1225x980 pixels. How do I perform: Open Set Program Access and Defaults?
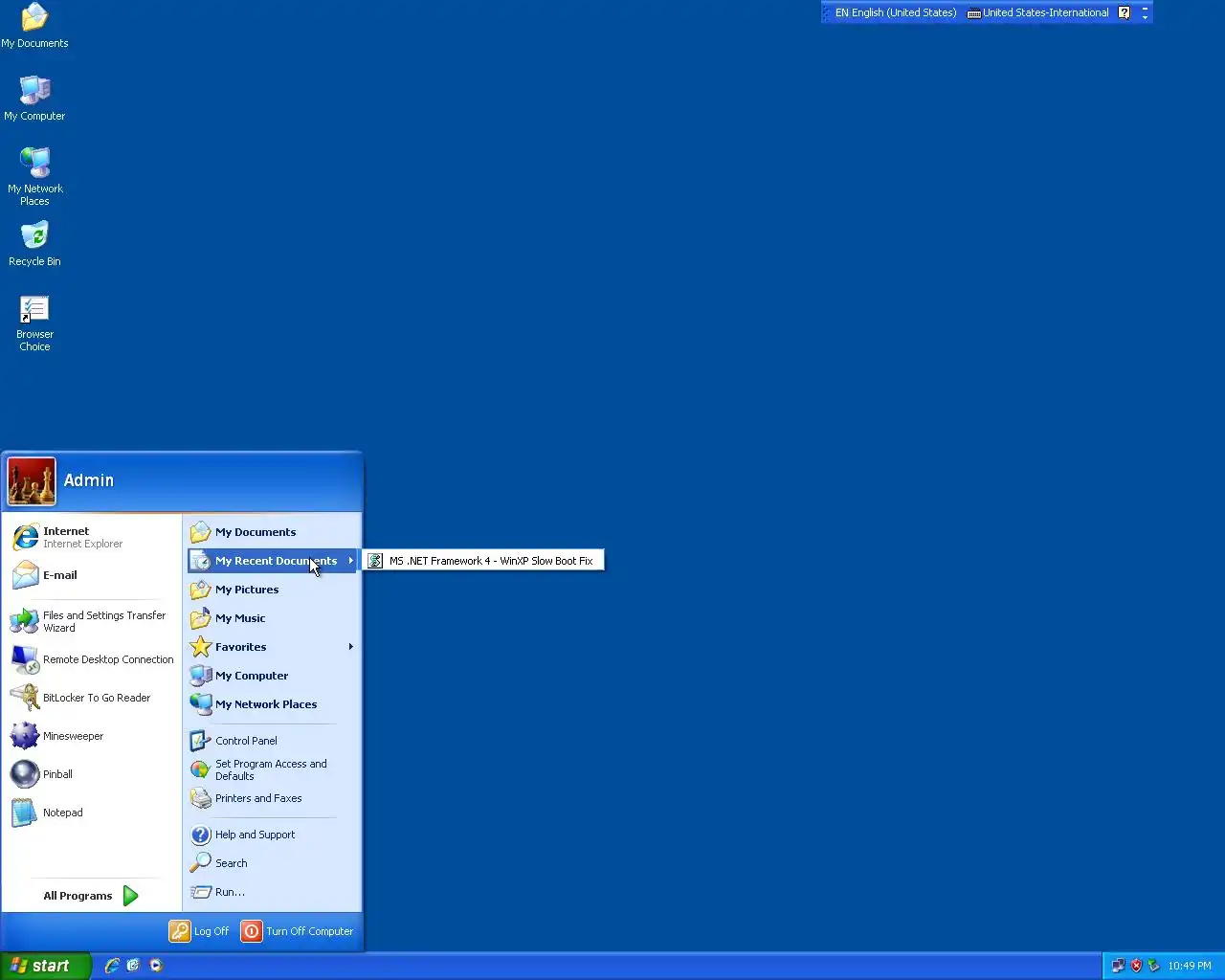click(273, 769)
